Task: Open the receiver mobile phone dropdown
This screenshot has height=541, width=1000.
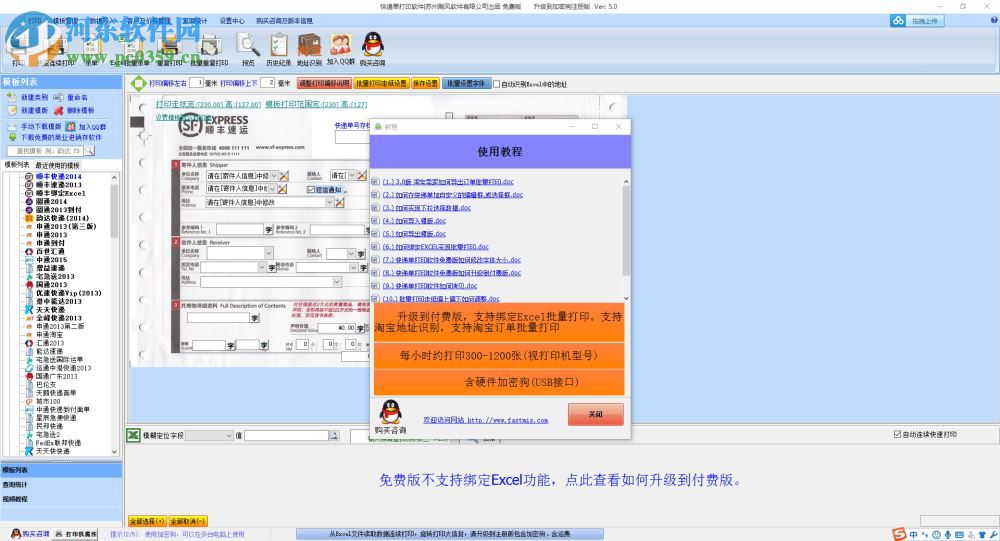Action: pos(353,267)
